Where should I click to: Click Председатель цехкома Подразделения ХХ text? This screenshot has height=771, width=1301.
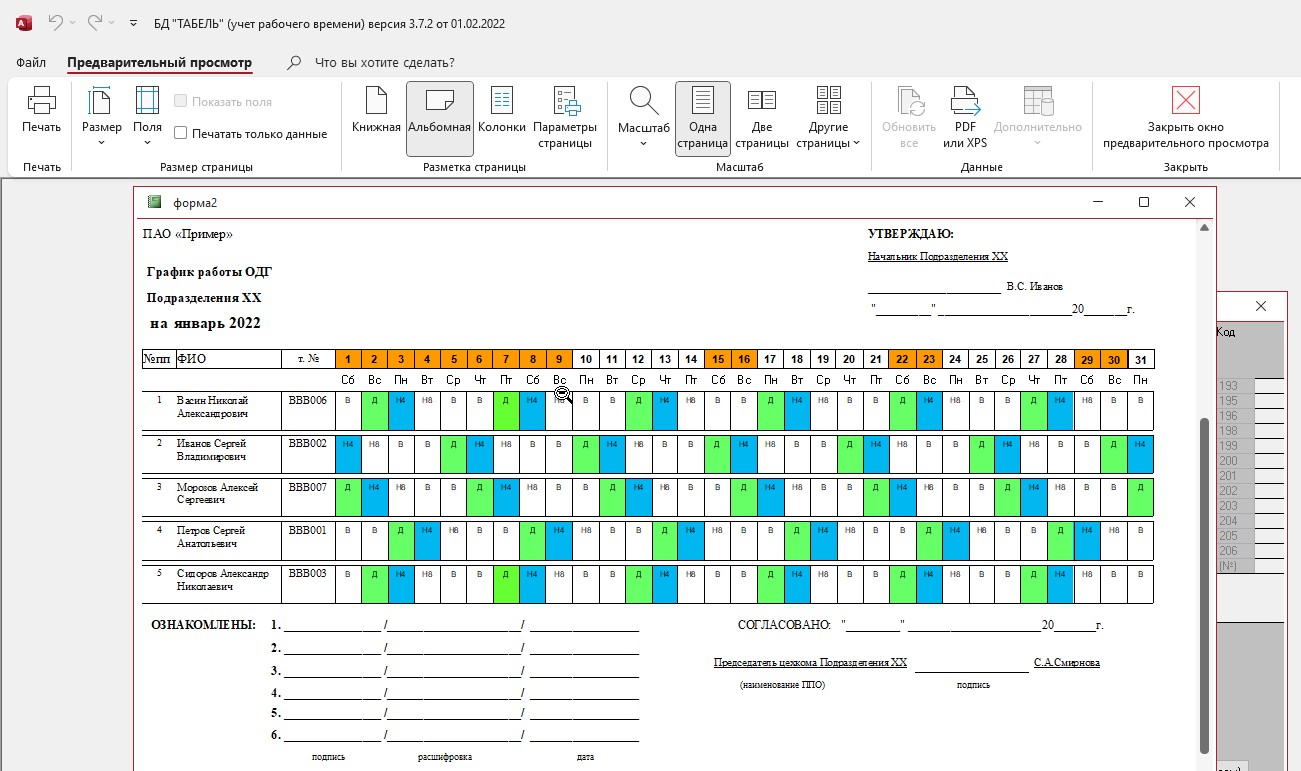coord(810,662)
